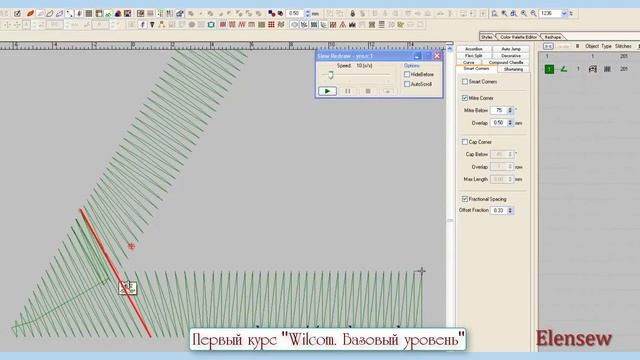Click the Mitre Corner Overlap 0.50 field
Screen dimensions: 640x360
point(499,122)
